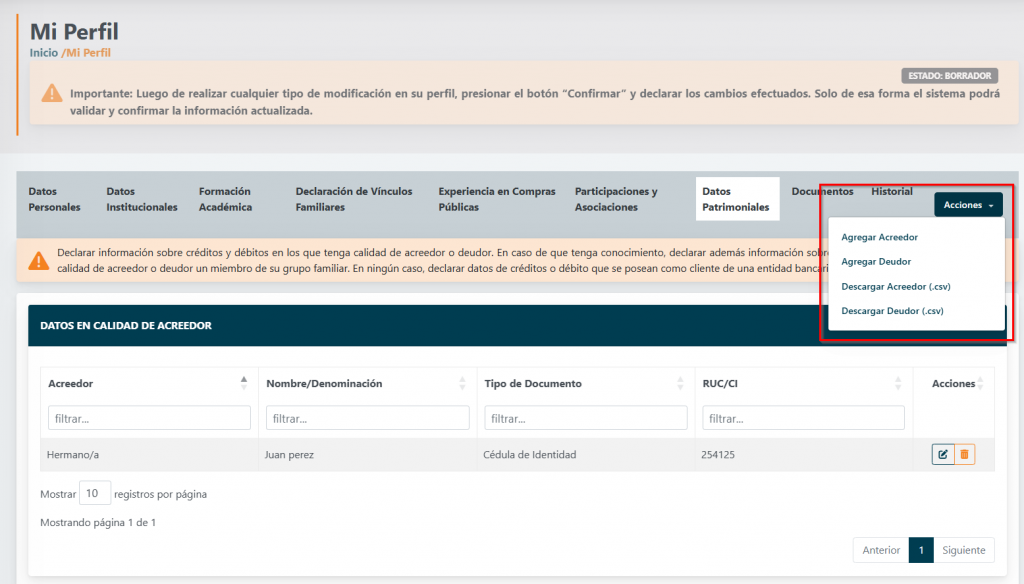Screen dimensions: 1024x584
Task: Go to Siguiente page
Action: click(x=963, y=550)
